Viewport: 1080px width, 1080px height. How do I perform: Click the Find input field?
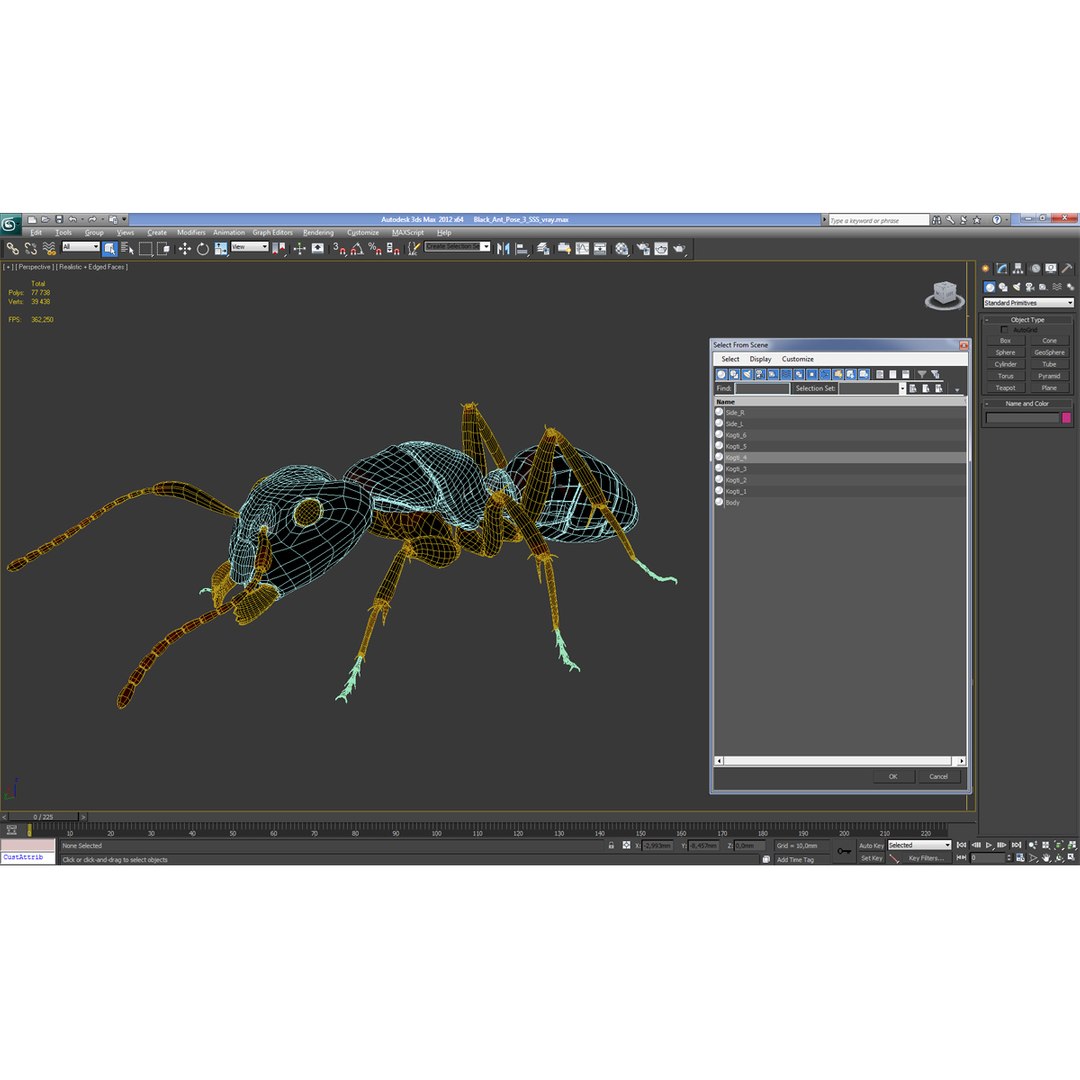[762, 388]
